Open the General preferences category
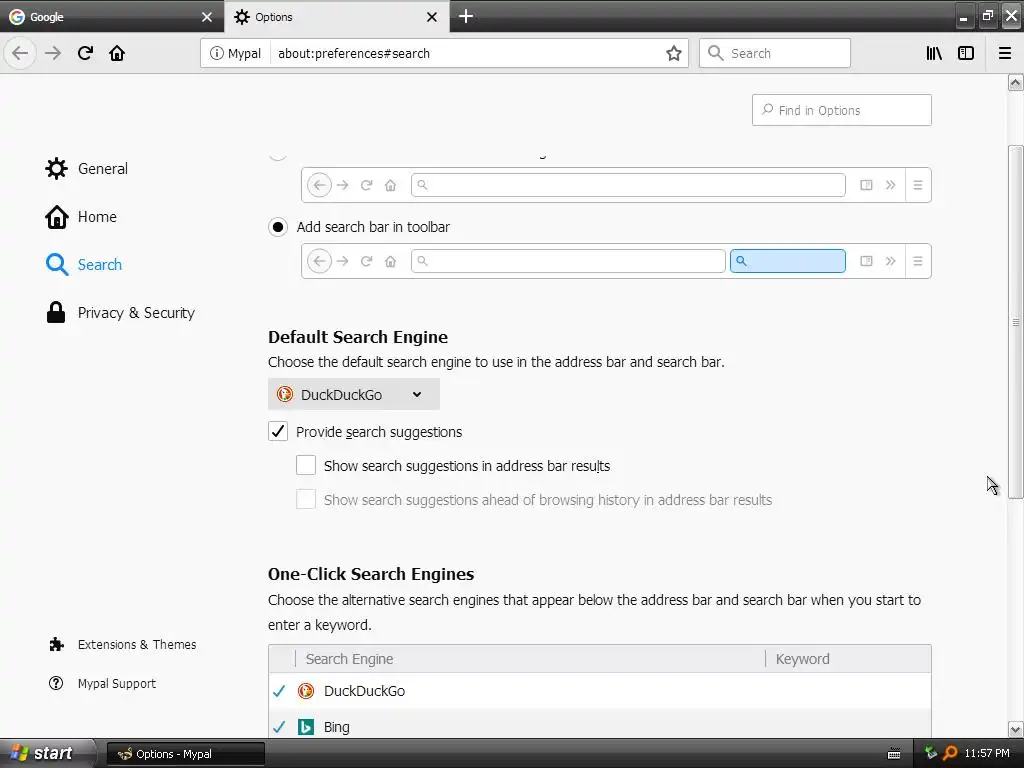The height and width of the screenshot is (768, 1024). [86, 168]
